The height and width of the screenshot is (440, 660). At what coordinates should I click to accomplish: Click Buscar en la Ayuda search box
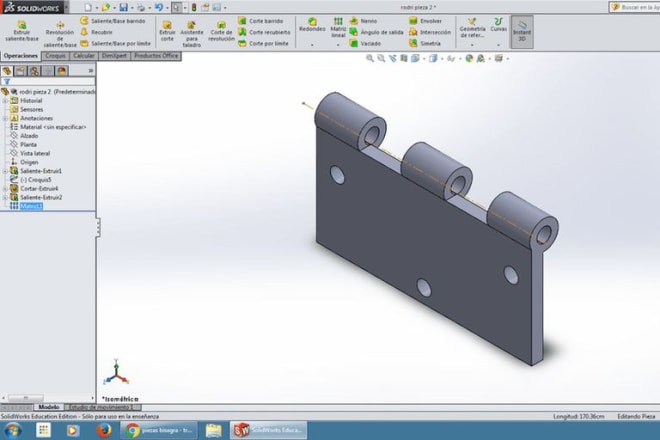(x=635, y=7)
